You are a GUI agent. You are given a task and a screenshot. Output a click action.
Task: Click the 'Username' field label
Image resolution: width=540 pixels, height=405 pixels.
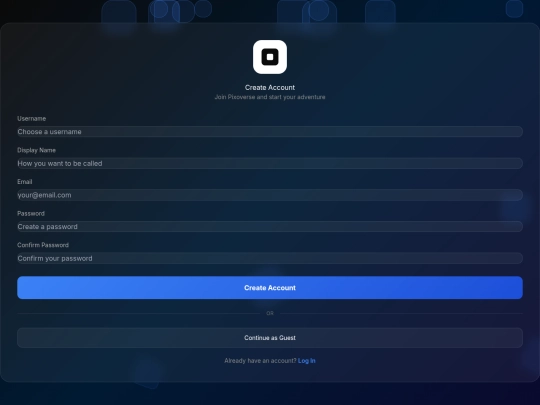(31, 118)
